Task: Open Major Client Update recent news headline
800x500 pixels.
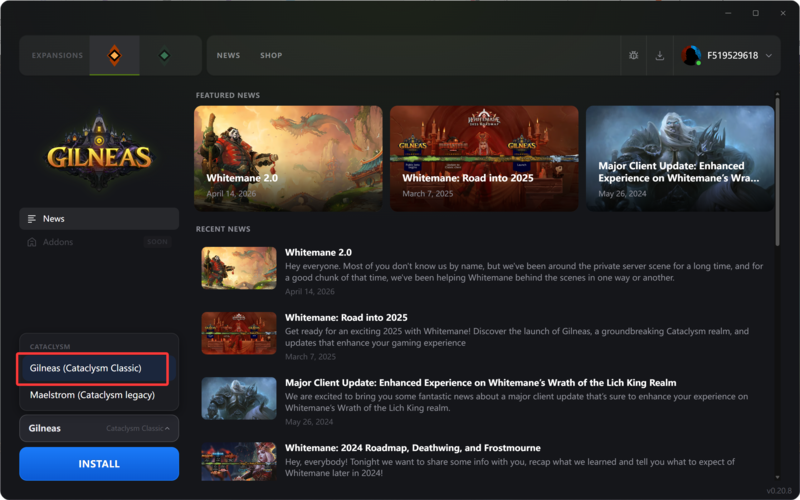Action: point(481,383)
